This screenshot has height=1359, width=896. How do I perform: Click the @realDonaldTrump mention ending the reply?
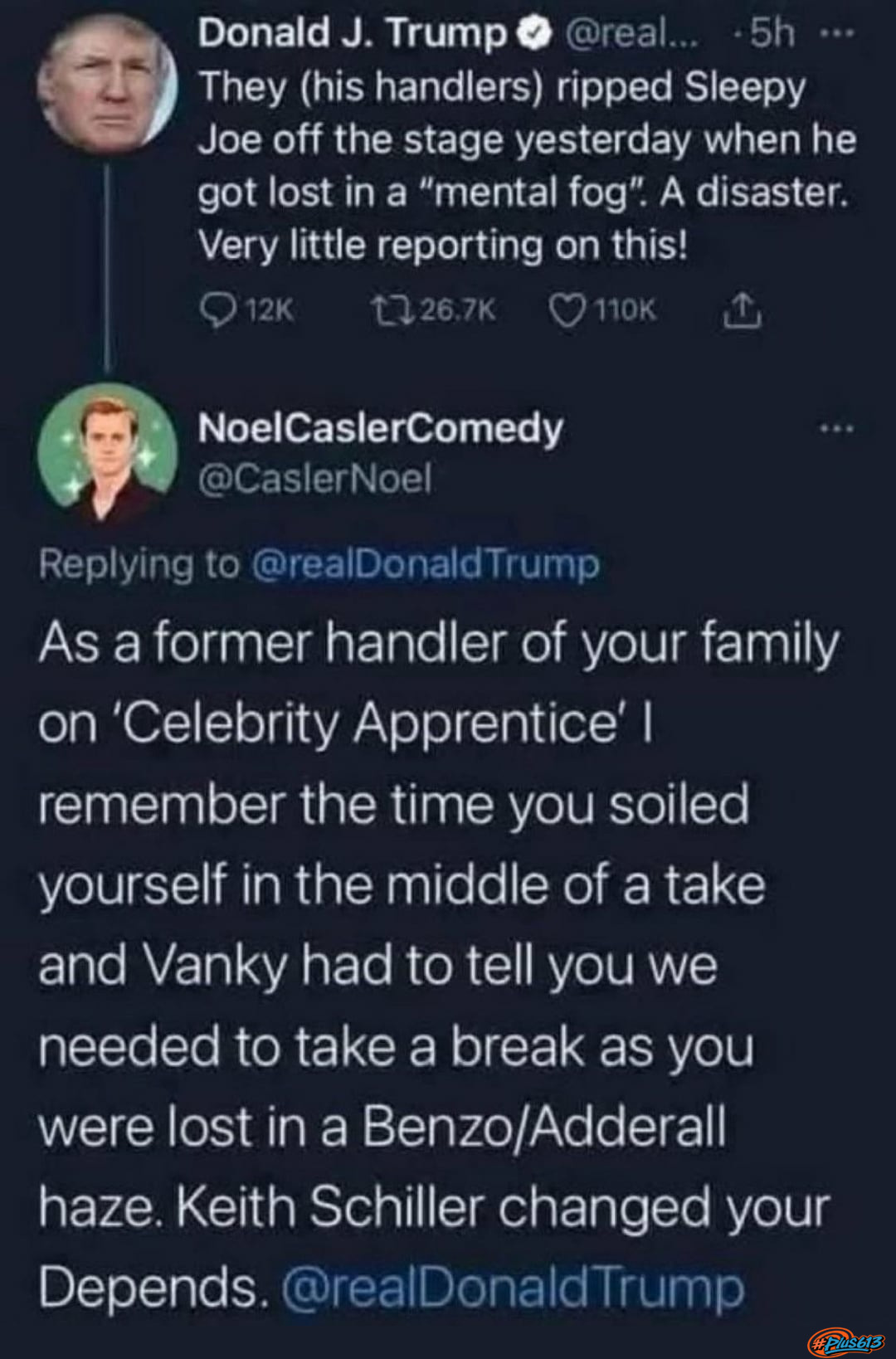[x=513, y=1288]
